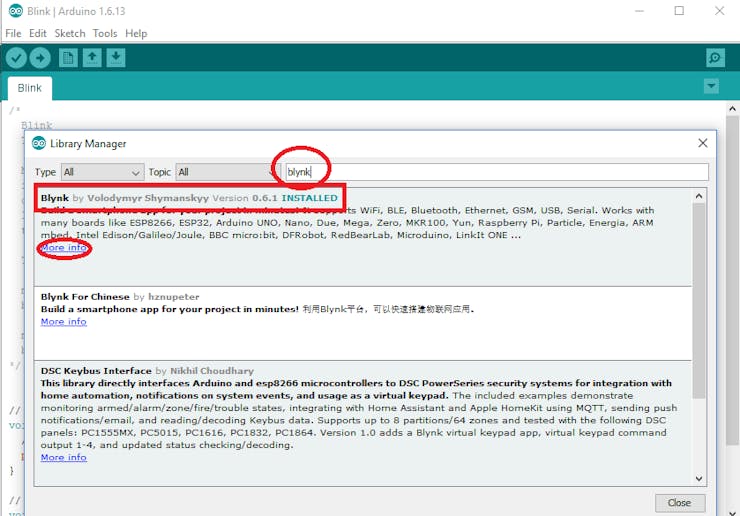This screenshot has width=740, height=516.
Task: Open More info link for DSC Keybus Interface
Action: tap(64, 457)
